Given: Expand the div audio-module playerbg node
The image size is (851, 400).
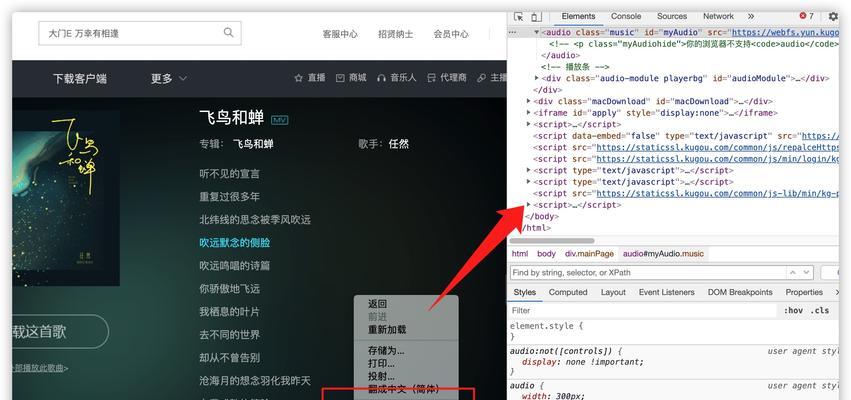Looking at the screenshot, I should [x=537, y=78].
